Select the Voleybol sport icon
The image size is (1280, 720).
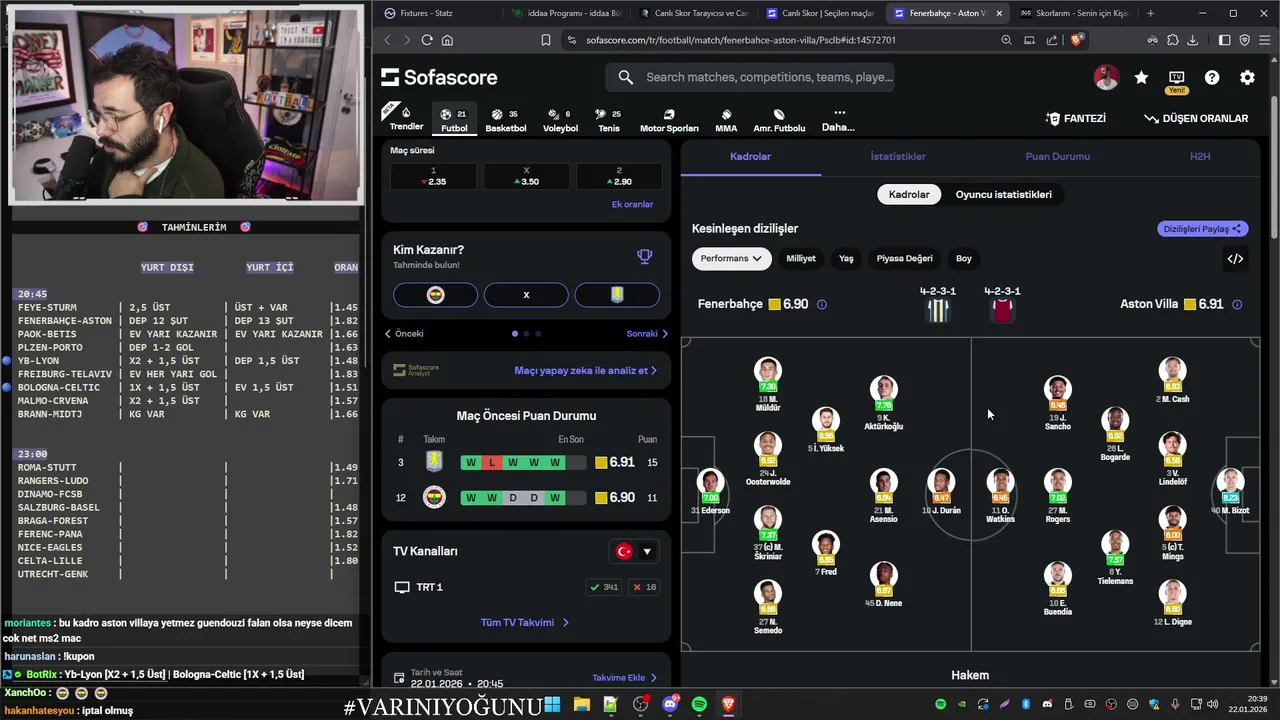click(x=560, y=120)
